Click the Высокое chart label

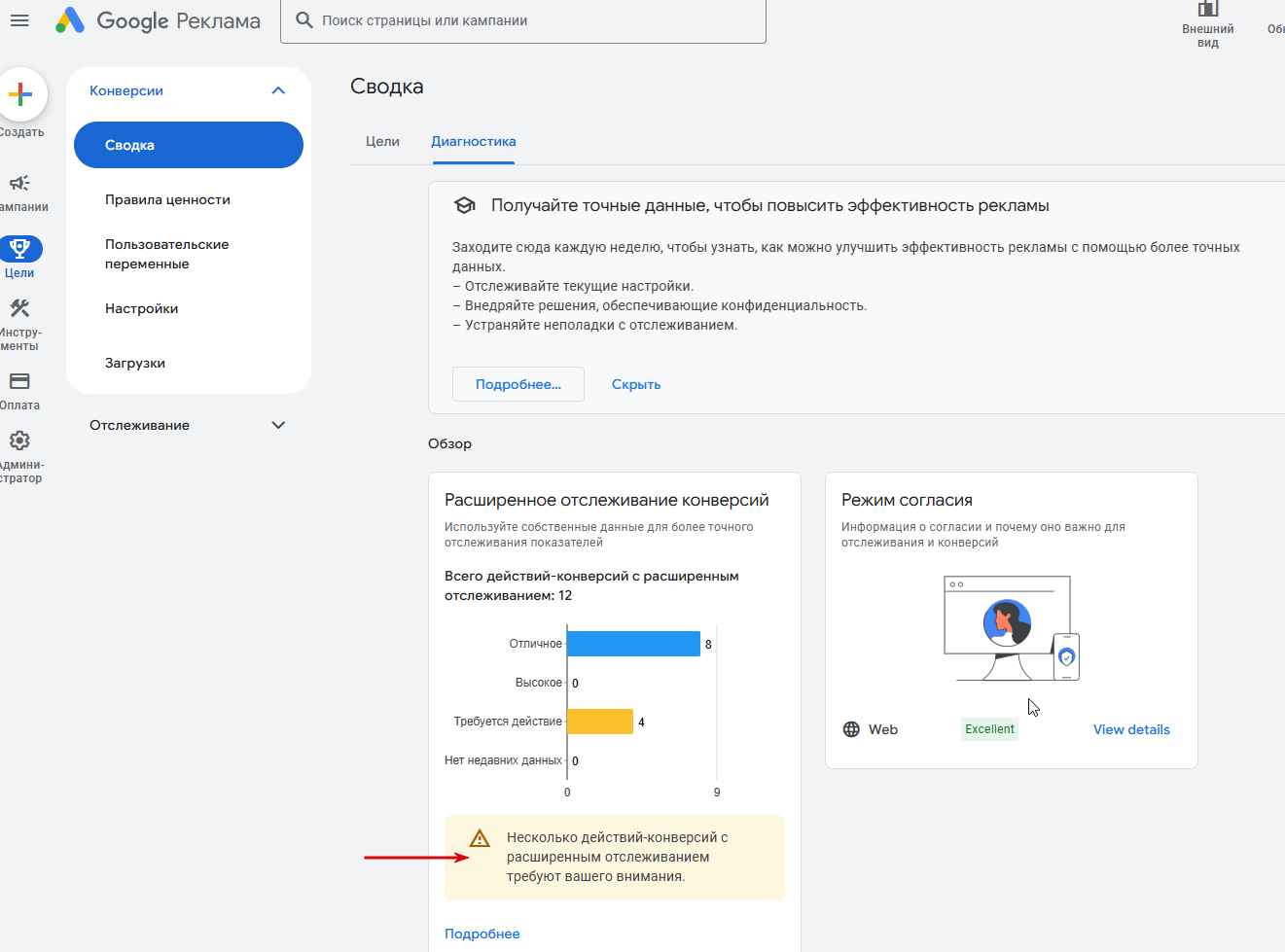tap(539, 683)
